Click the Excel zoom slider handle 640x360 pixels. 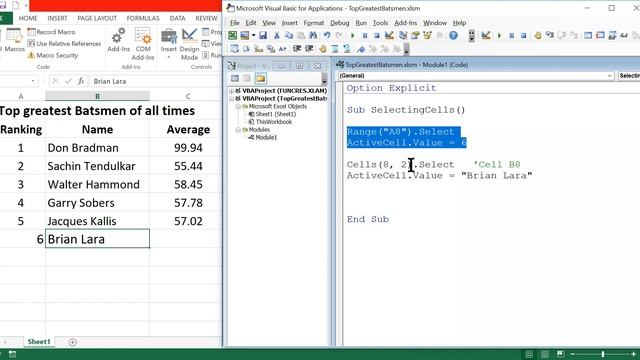coord(602,354)
